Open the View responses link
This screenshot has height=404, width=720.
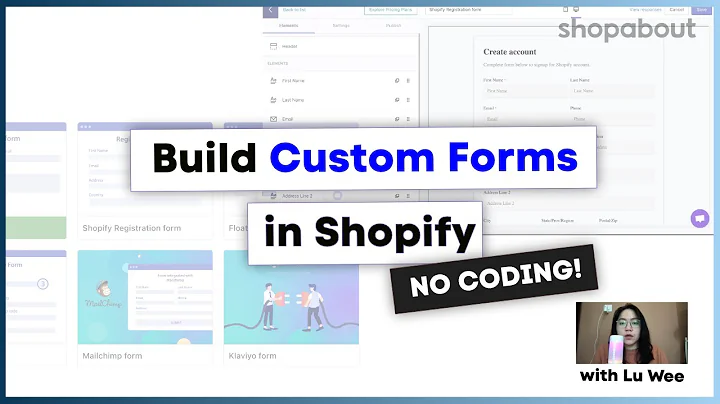pyautogui.click(x=645, y=10)
